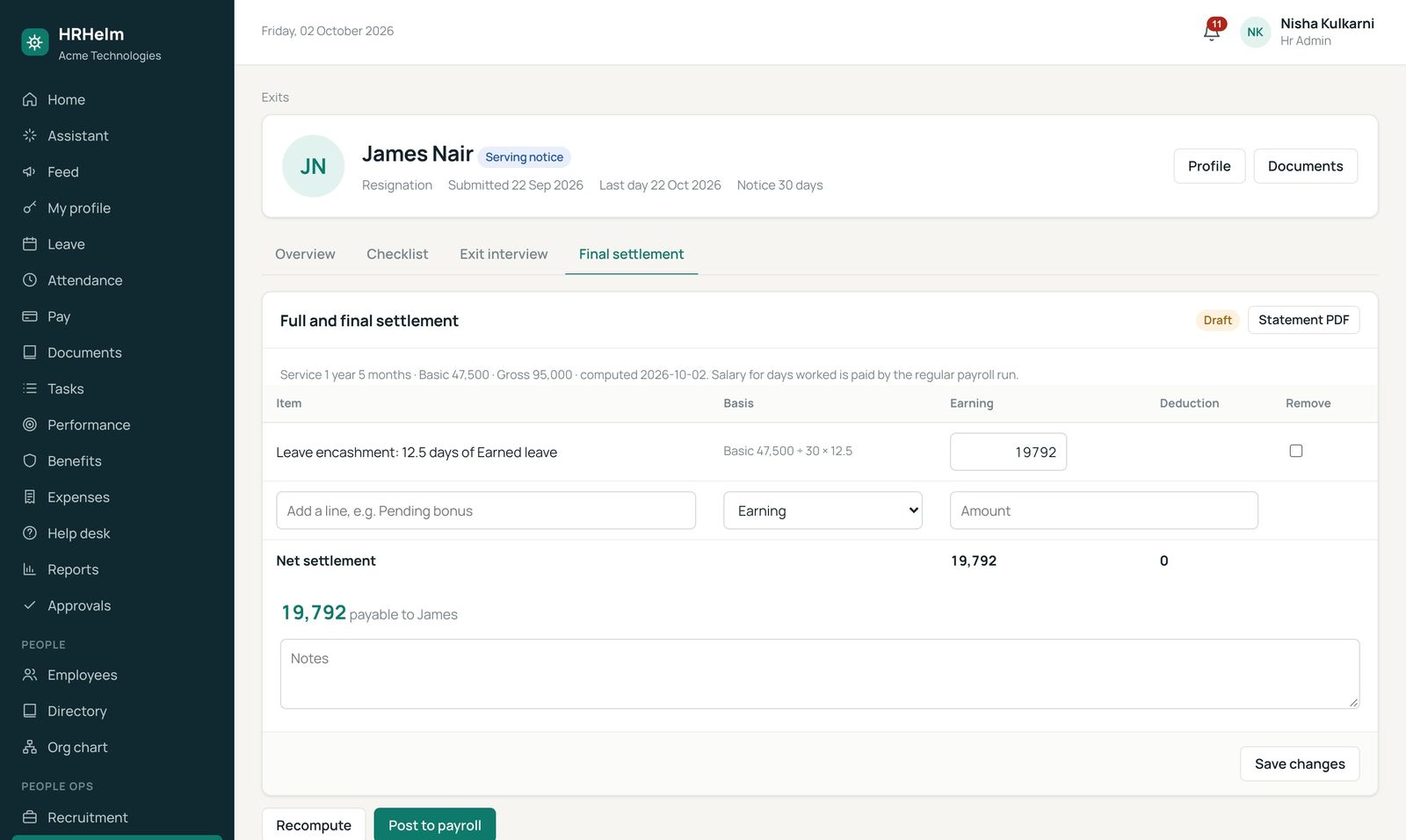Click into the Notes text area
1406x840 pixels.
coord(820,674)
